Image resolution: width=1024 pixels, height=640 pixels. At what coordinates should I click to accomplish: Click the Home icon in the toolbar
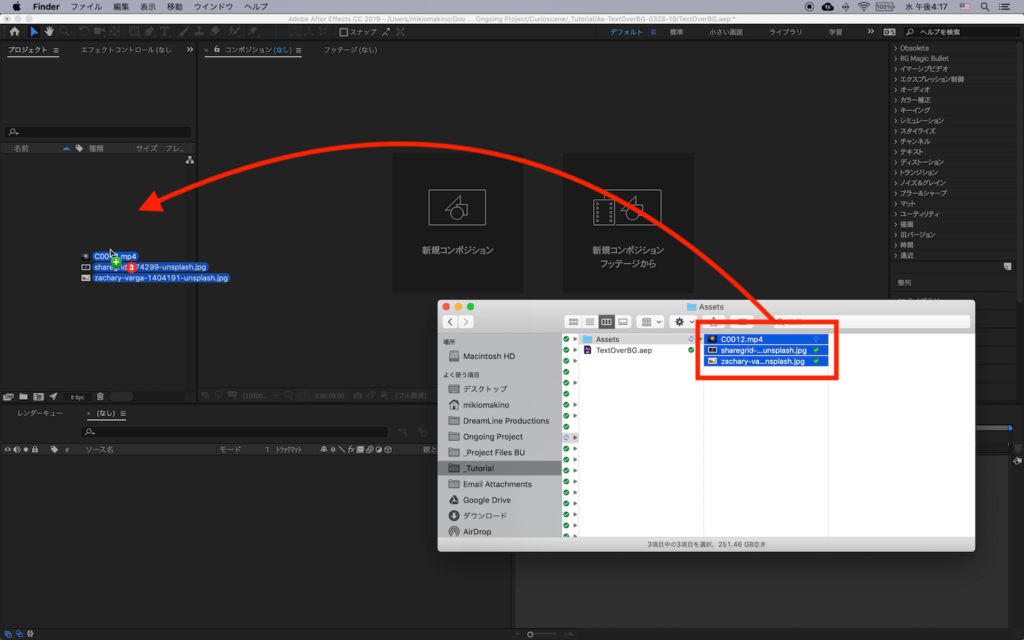point(15,31)
